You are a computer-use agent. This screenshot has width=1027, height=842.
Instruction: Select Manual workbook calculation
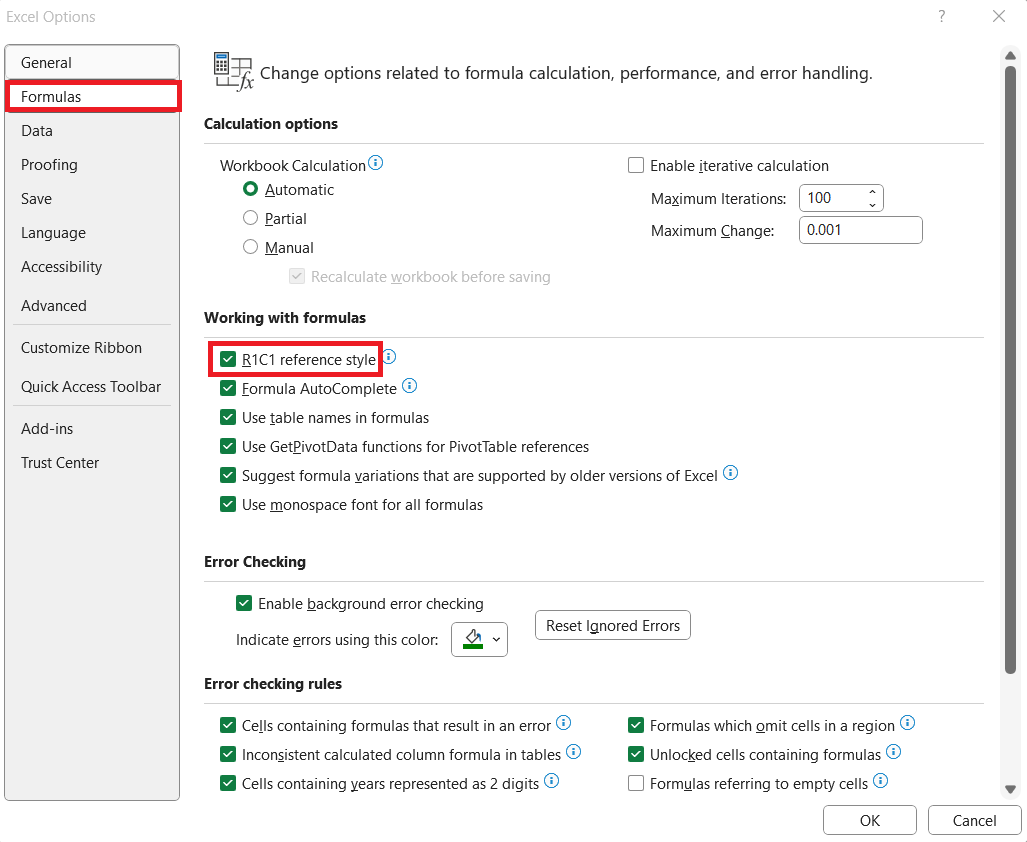250,247
